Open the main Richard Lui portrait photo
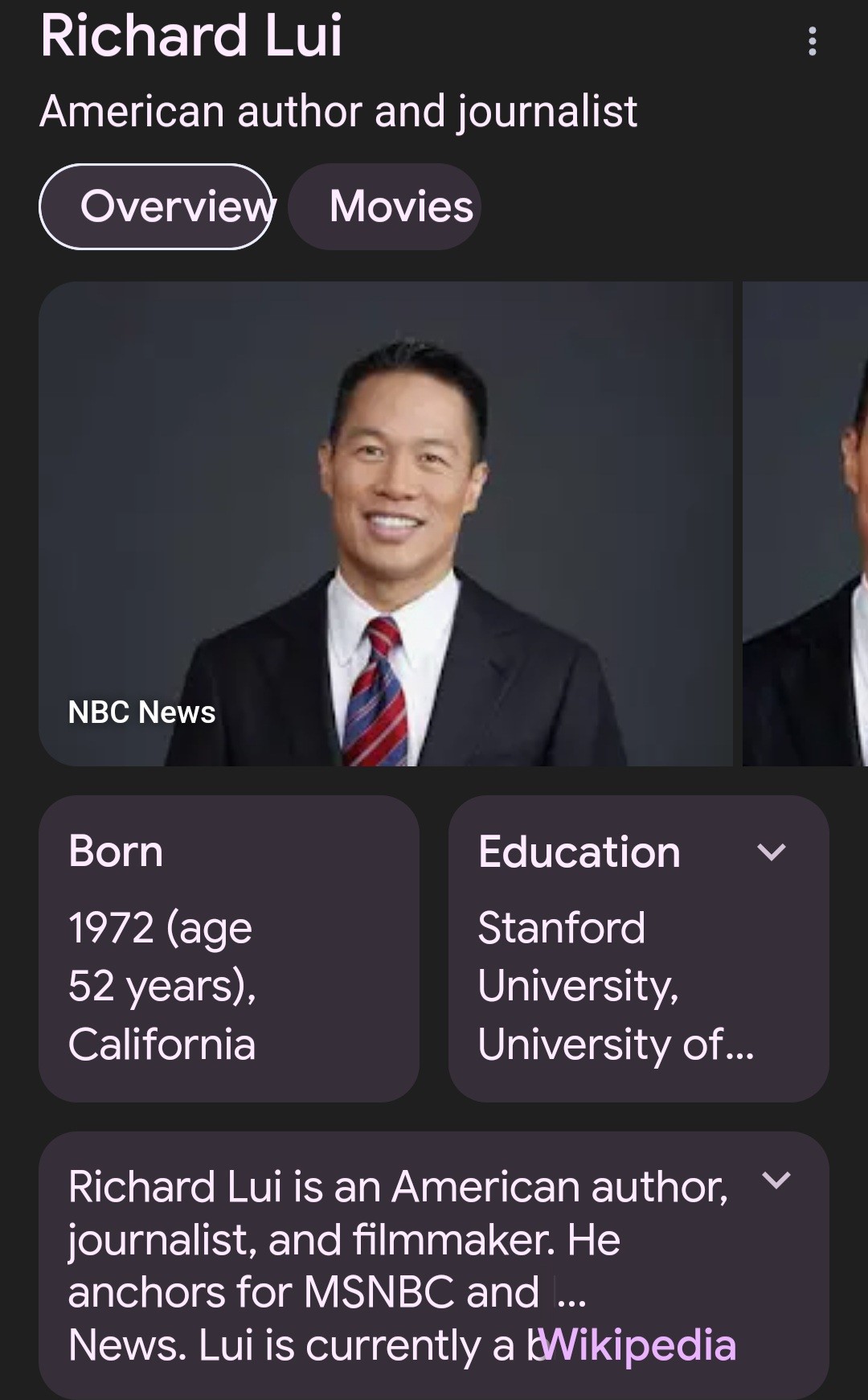The height and width of the screenshot is (1400, 868). click(x=386, y=523)
